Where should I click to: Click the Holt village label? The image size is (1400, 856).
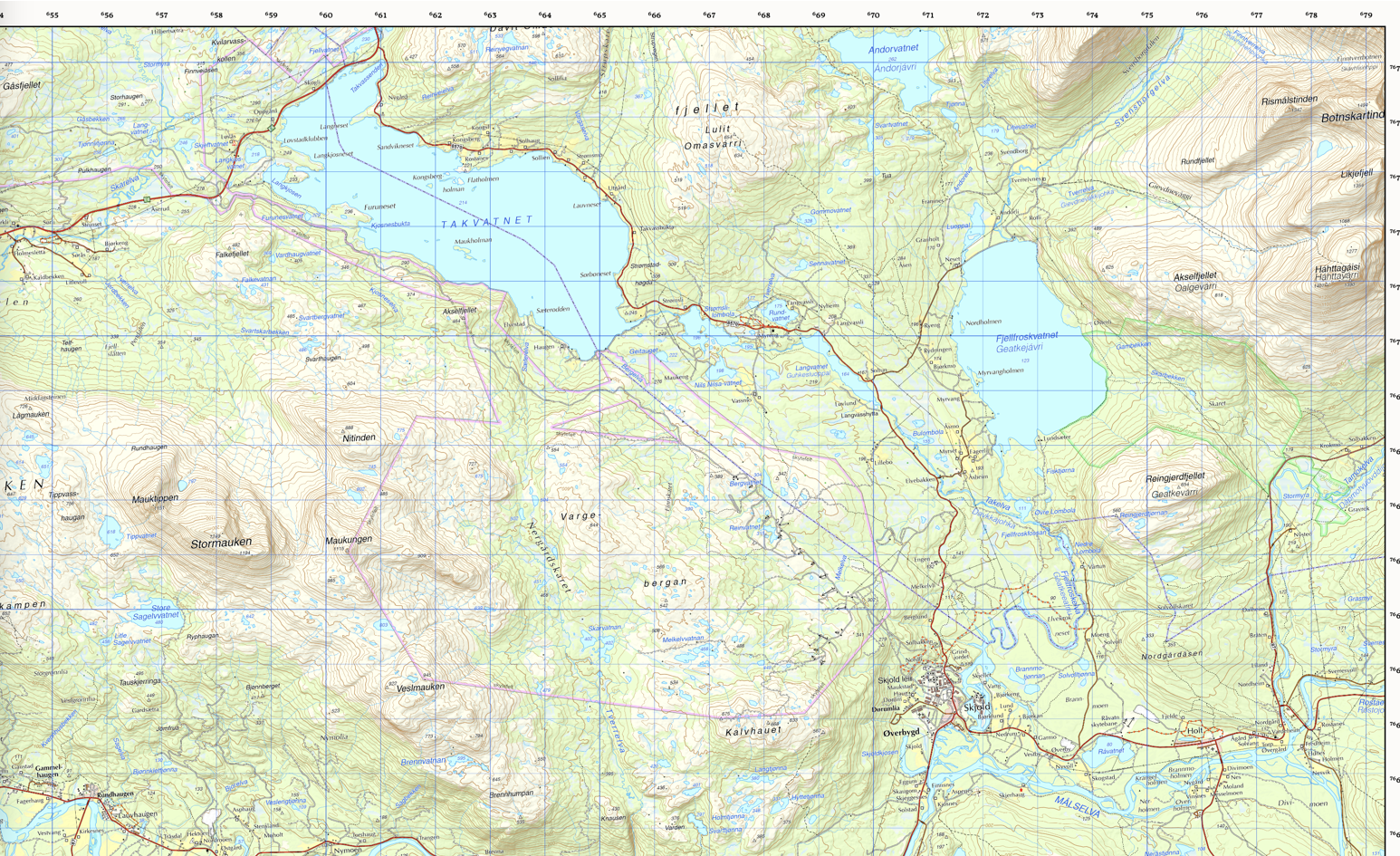[x=1194, y=730]
